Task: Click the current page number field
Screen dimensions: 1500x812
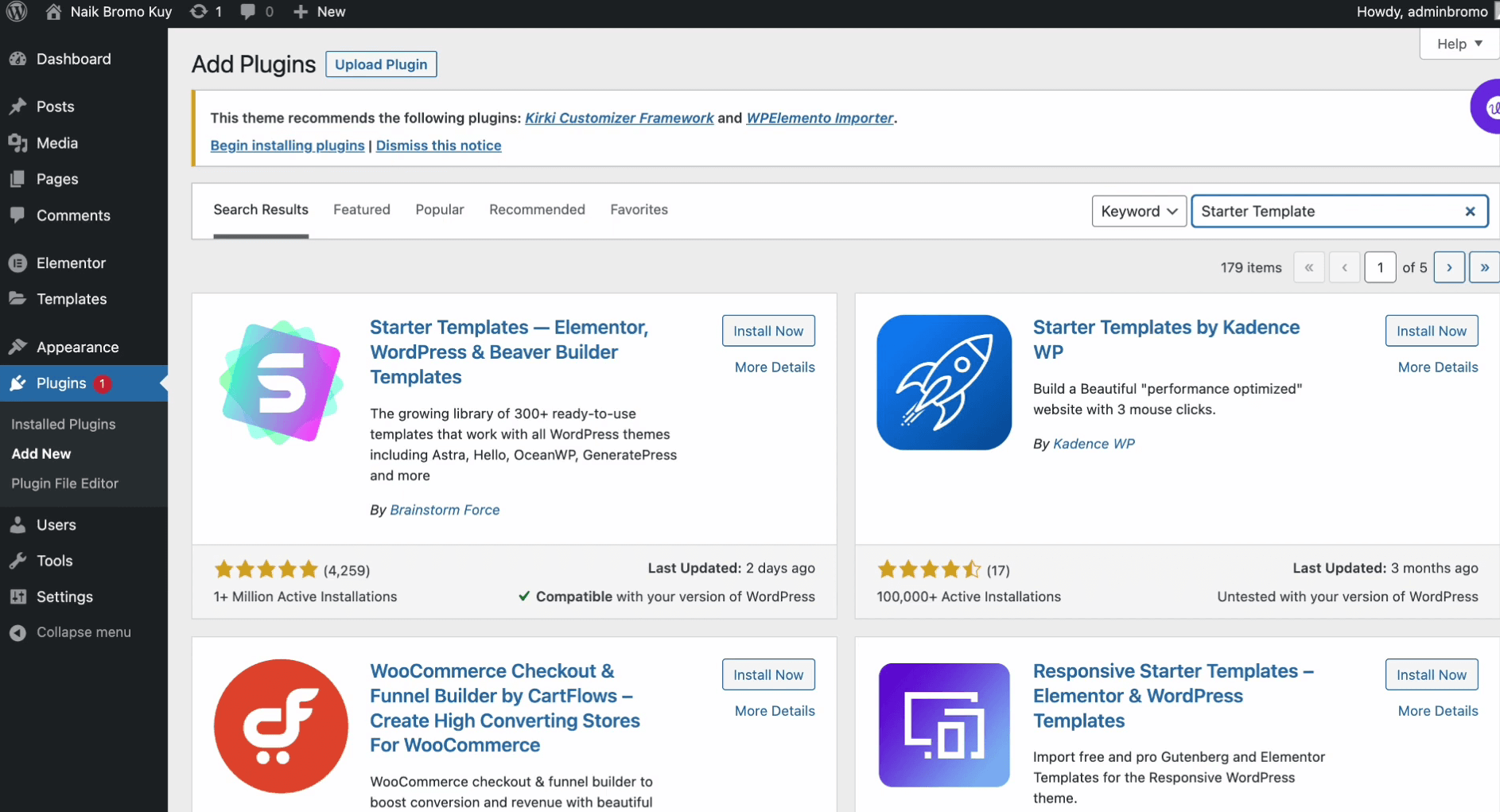Action: 1380,267
